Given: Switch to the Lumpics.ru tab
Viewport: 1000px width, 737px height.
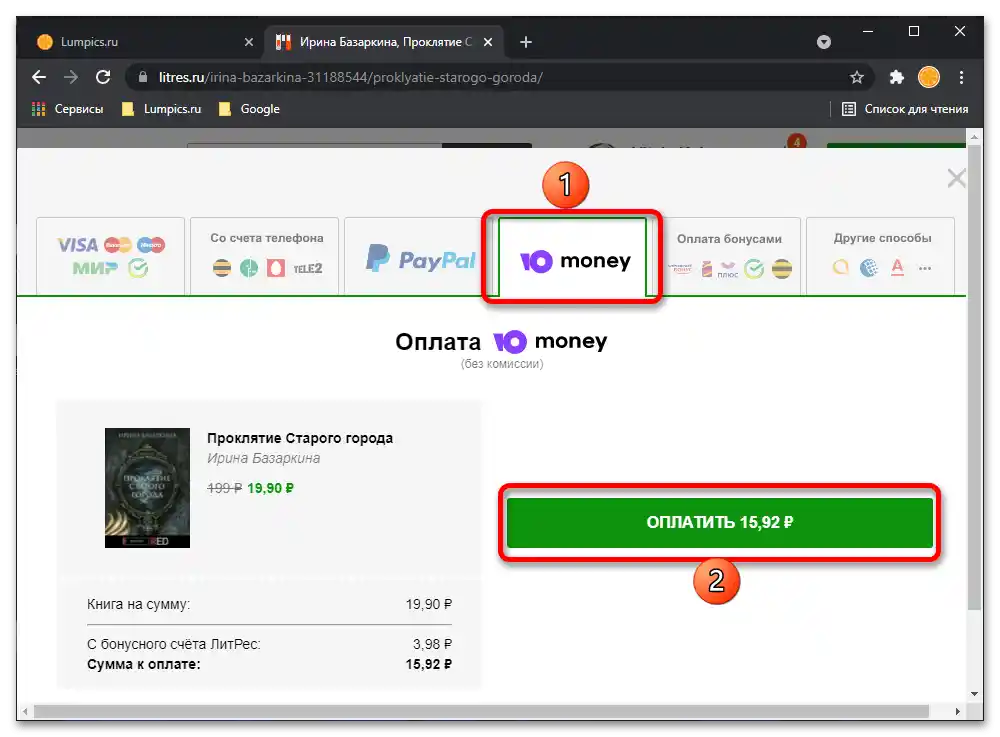Looking at the screenshot, I should 143,42.
